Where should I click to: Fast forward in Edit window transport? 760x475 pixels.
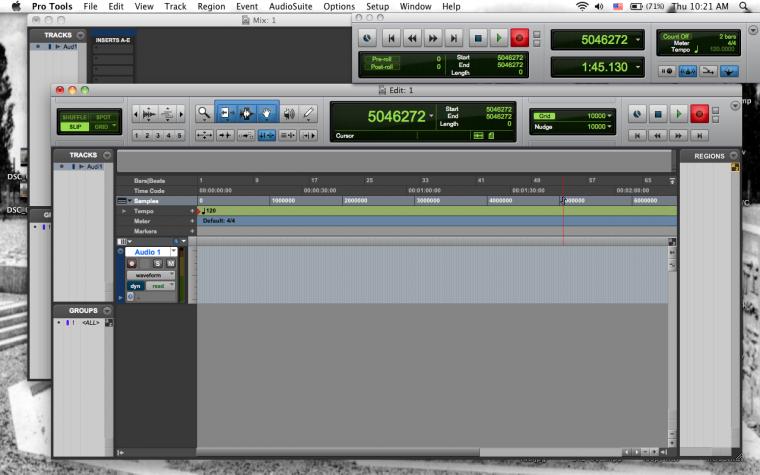pyautogui.click(x=679, y=136)
